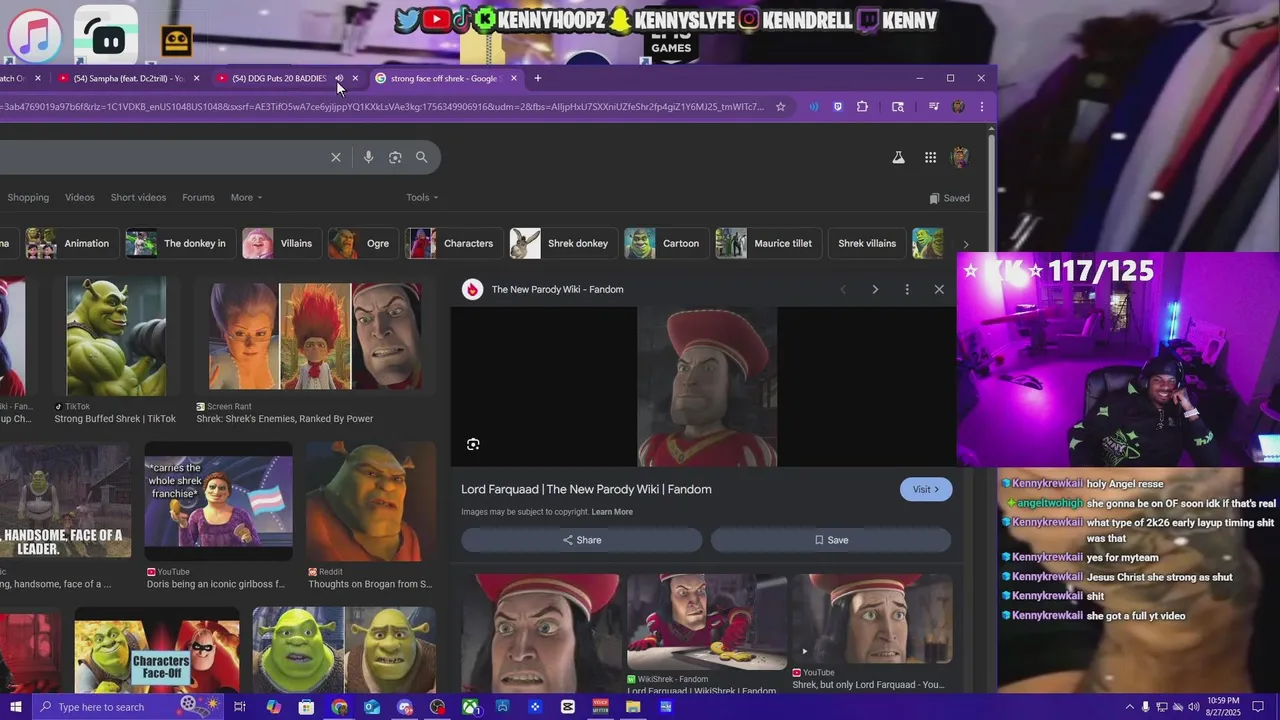The height and width of the screenshot is (720, 1280).
Task: Search by image with the Lens icon
Action: (395, 157)
